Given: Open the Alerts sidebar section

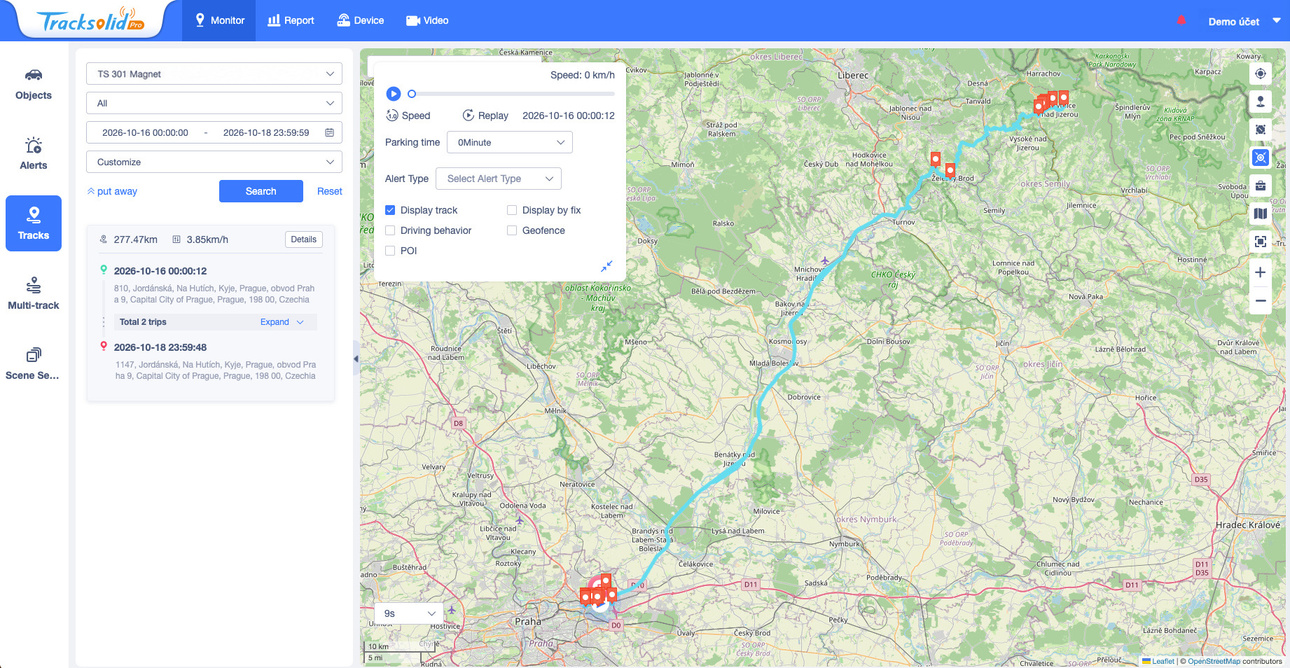Looking at the screenshot, I should point(33,153).
